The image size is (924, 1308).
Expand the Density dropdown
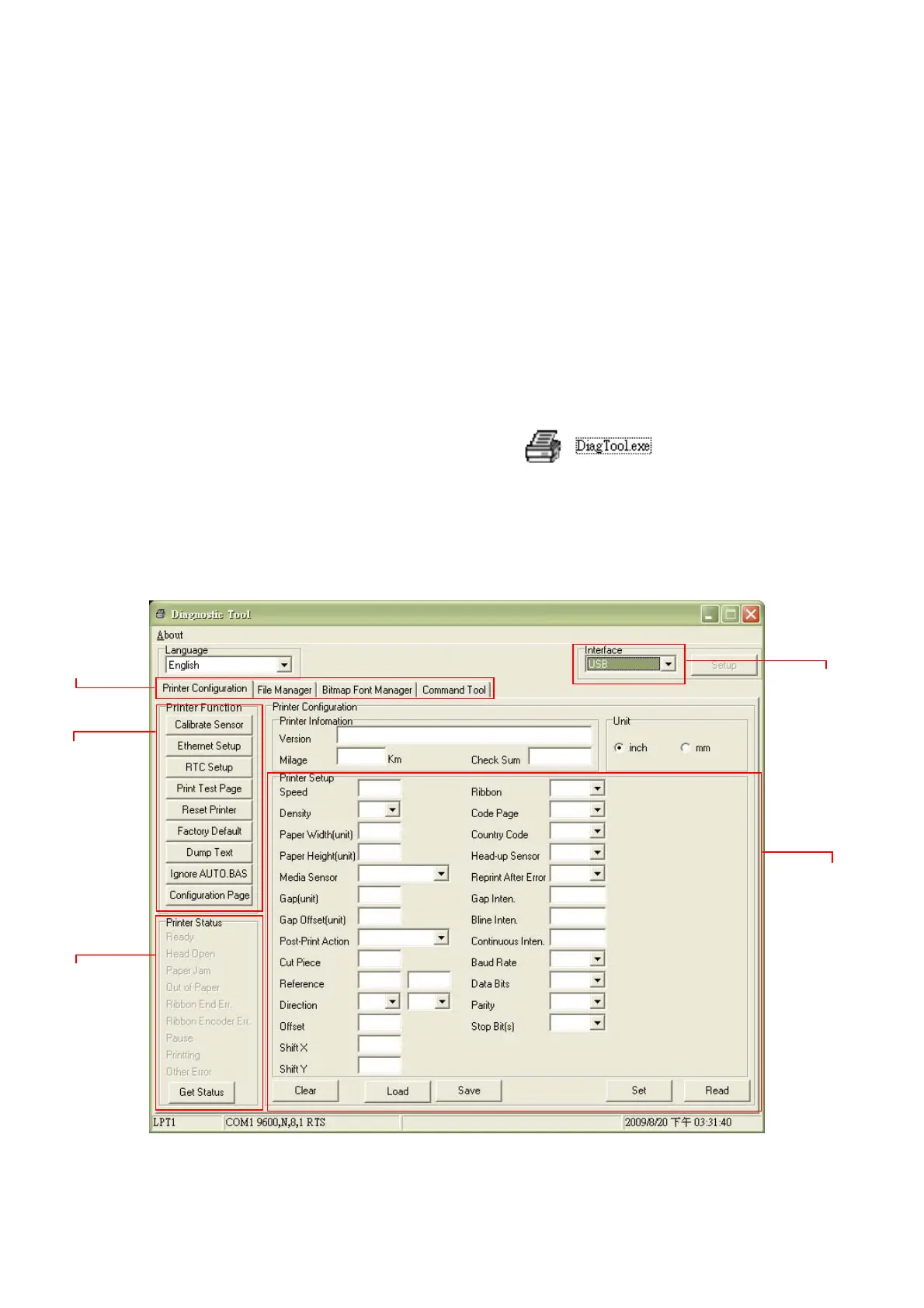[392, 810]
